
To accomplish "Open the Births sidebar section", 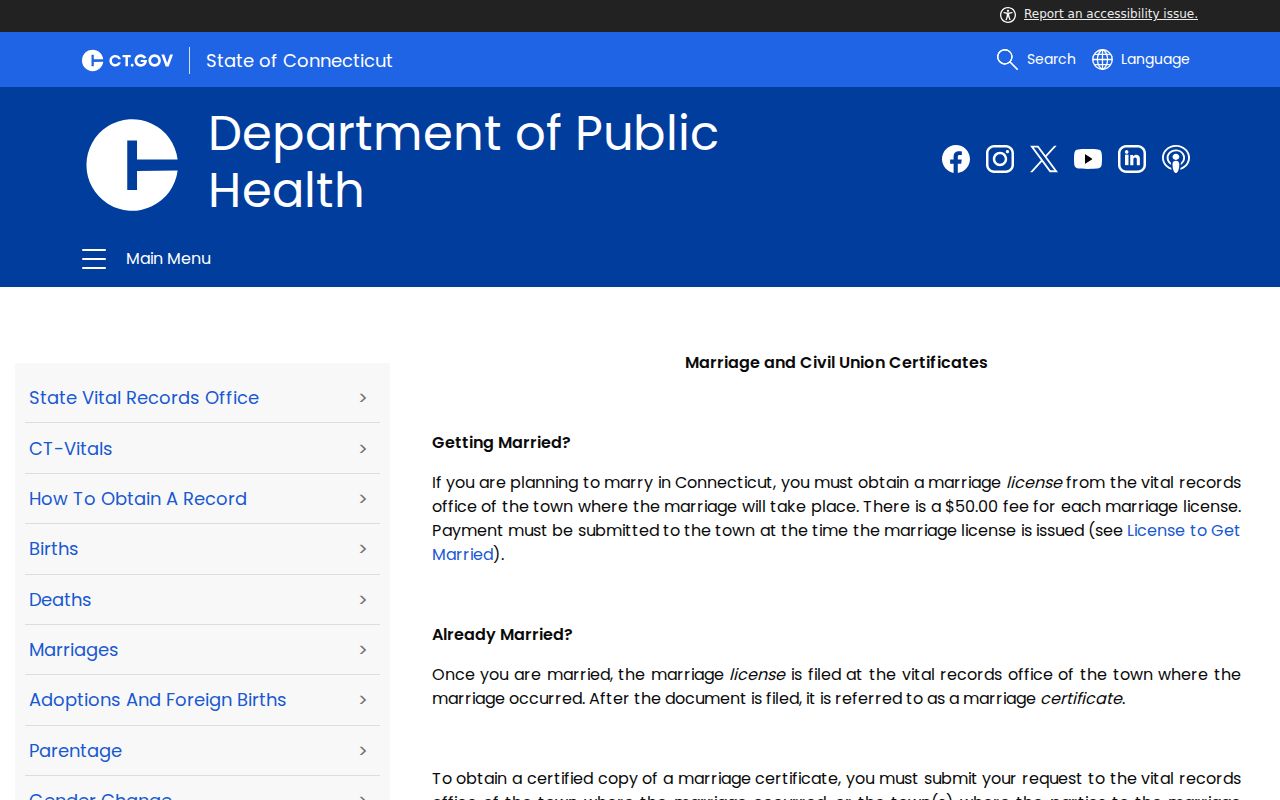I will [54, 549].
